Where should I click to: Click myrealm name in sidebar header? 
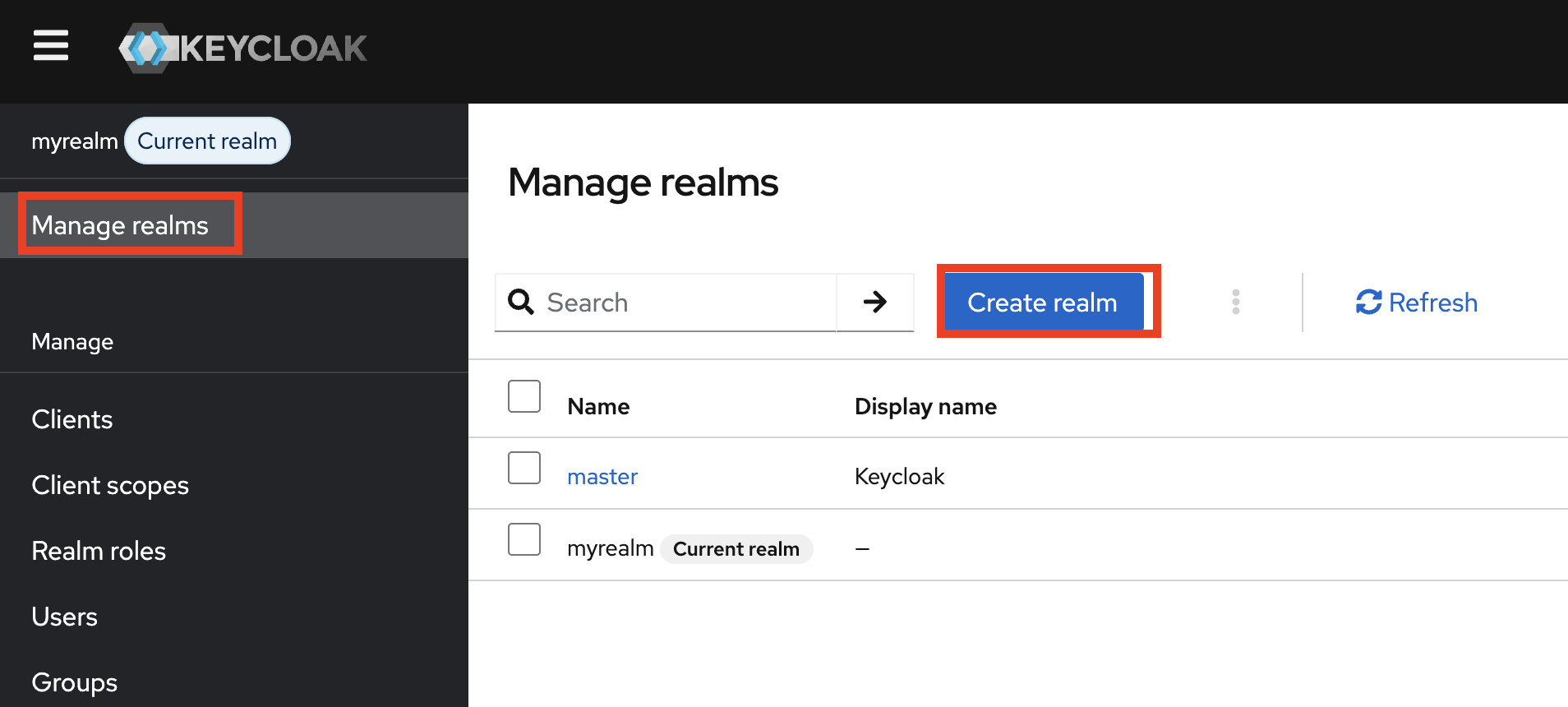[x=75, y=141]
